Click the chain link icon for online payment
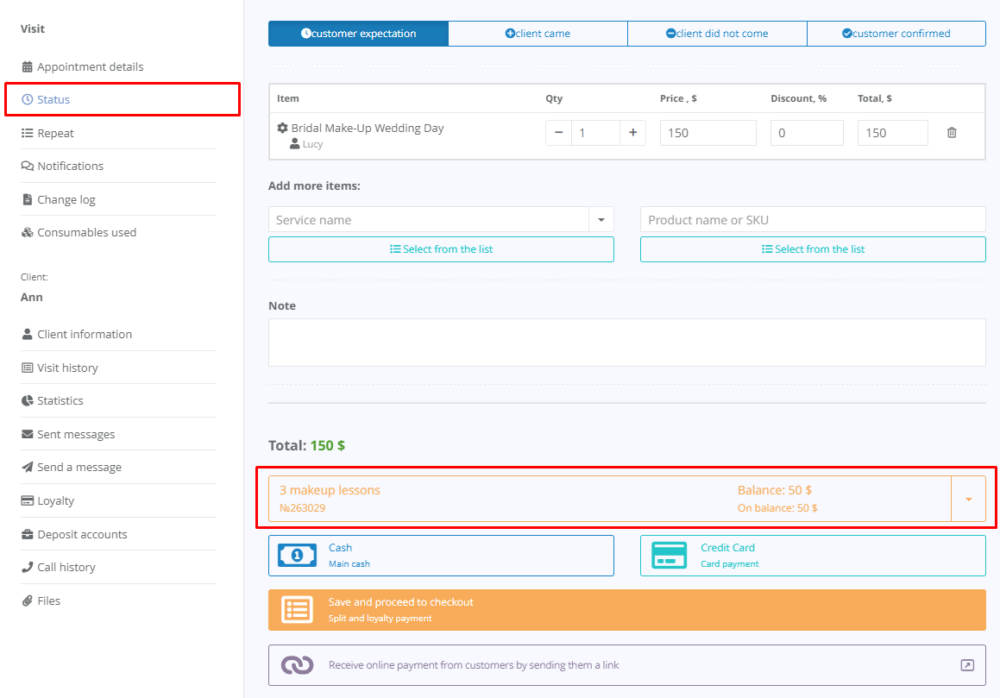Image resolution: width=1000 pixels, height=698 pixels. pos(297,665)
